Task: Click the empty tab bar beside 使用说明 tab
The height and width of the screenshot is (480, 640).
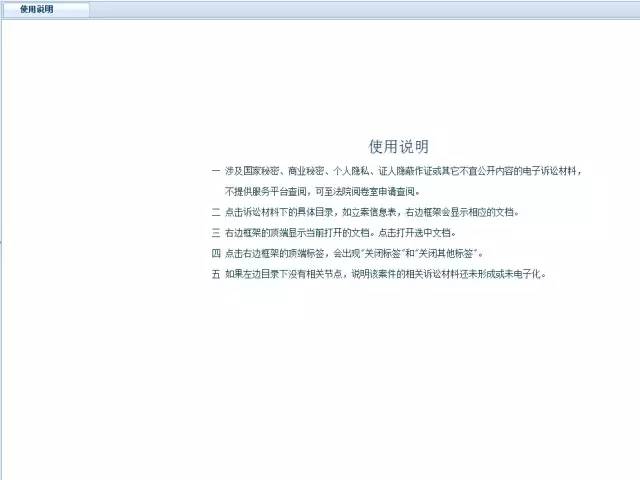Action: click(360, 10)
